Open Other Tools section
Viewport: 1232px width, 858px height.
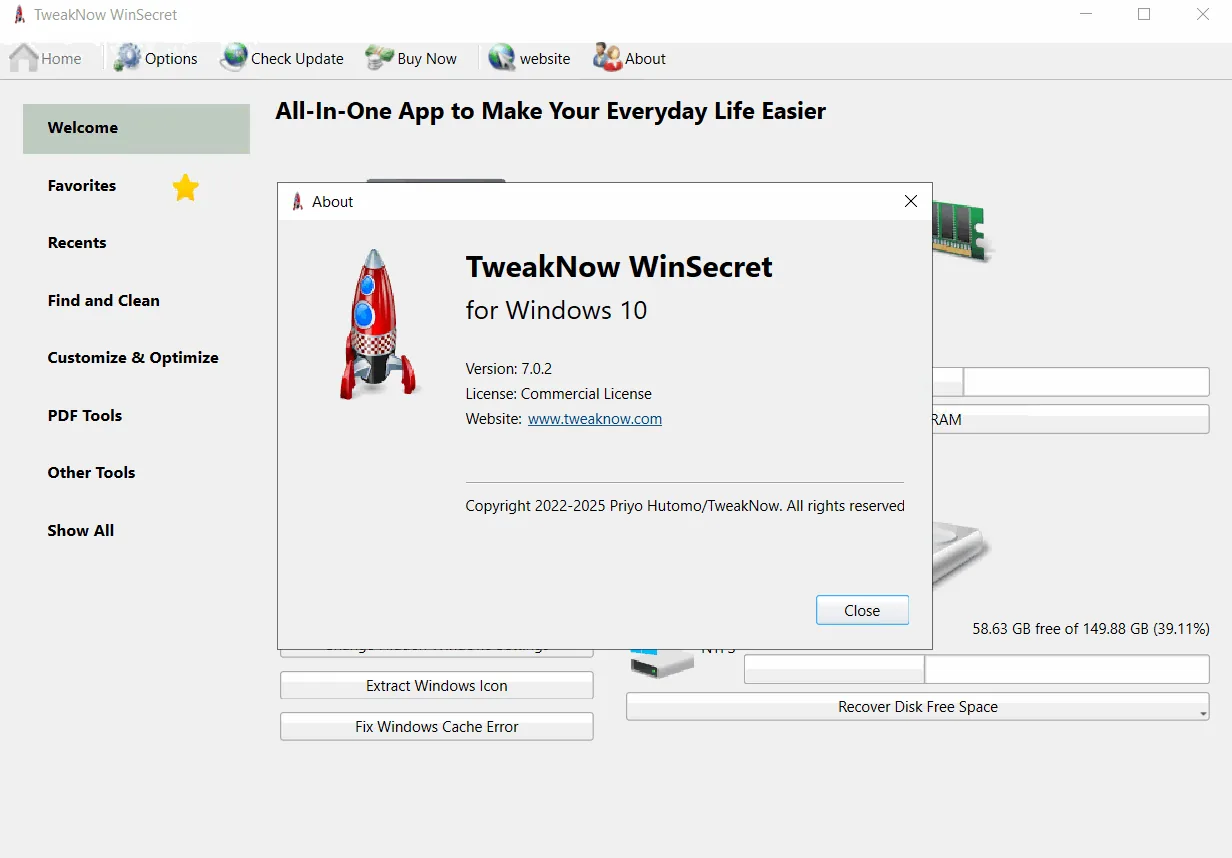pos(91,473)
